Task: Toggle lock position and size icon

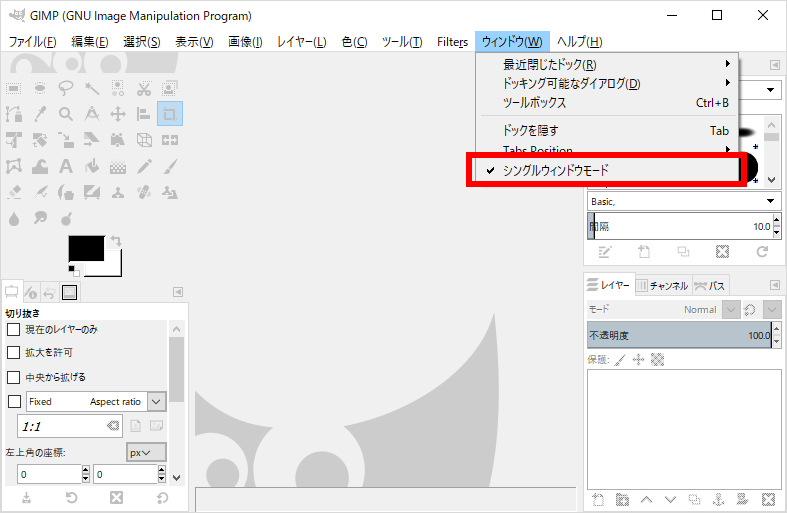Action: (638, 359)
